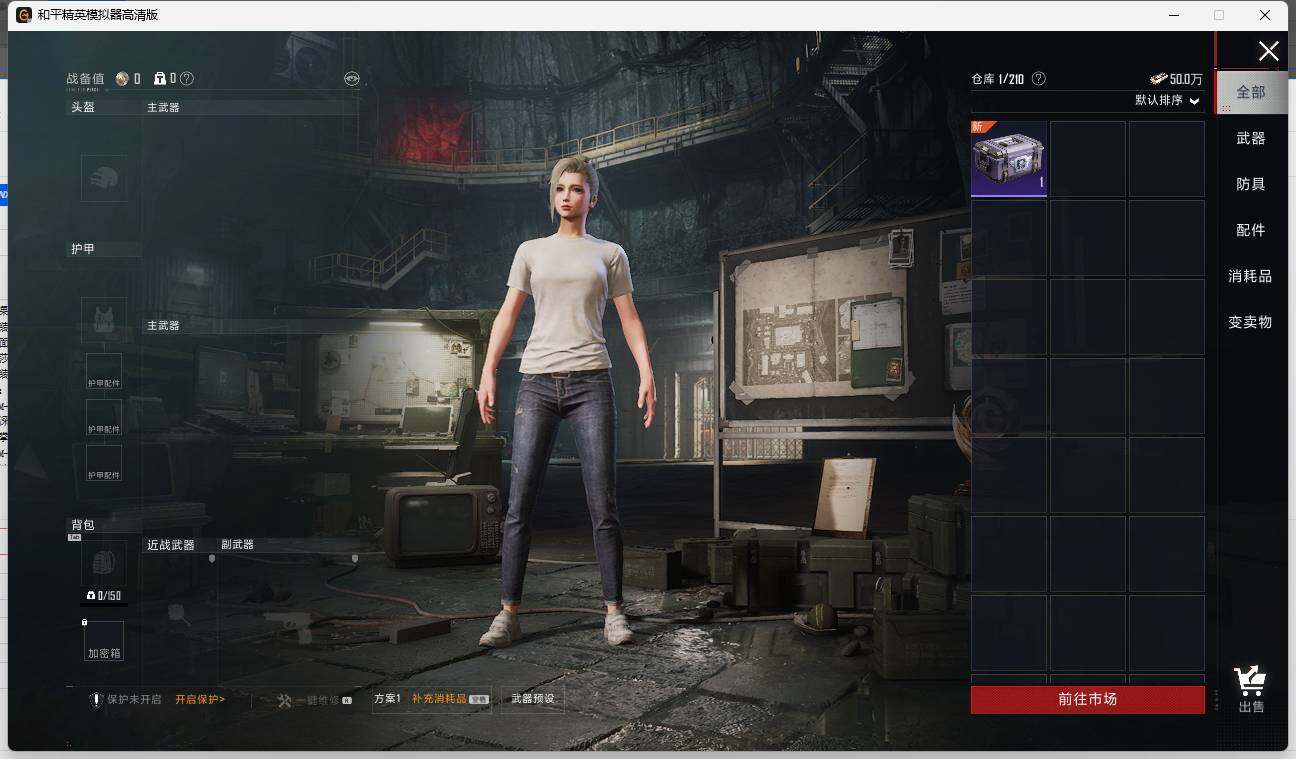
Task: Switch to the 变卖物 category tab
Action: 1251,322
